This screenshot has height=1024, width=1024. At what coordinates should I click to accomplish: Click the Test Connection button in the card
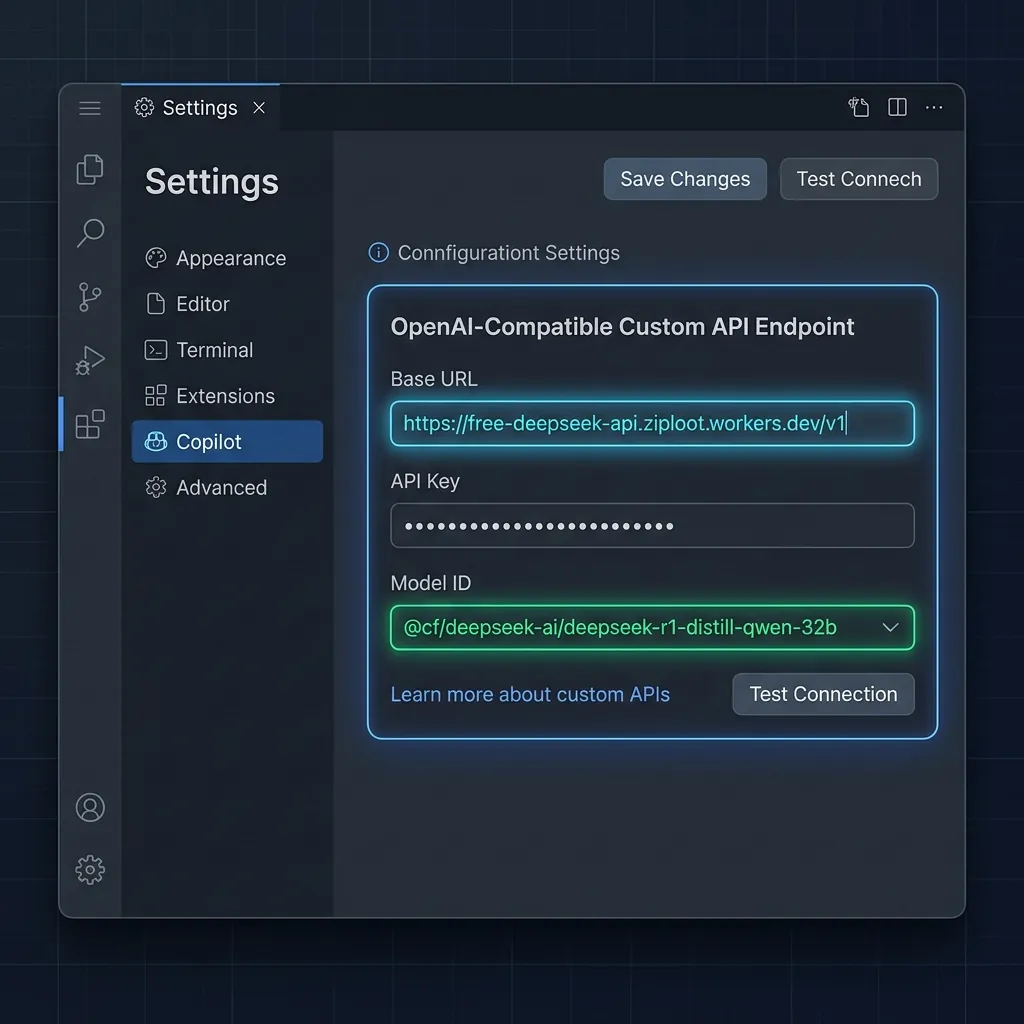[824, 694]
